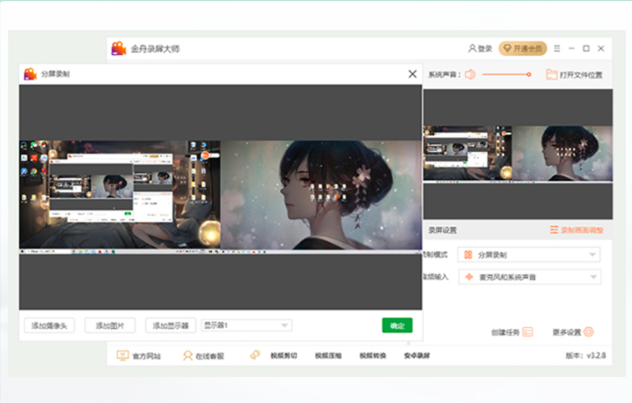Expand the 麦克风和系统声音 audio input dropdown
This screenshot has height=403, width=632.
[x=529, y=277]
